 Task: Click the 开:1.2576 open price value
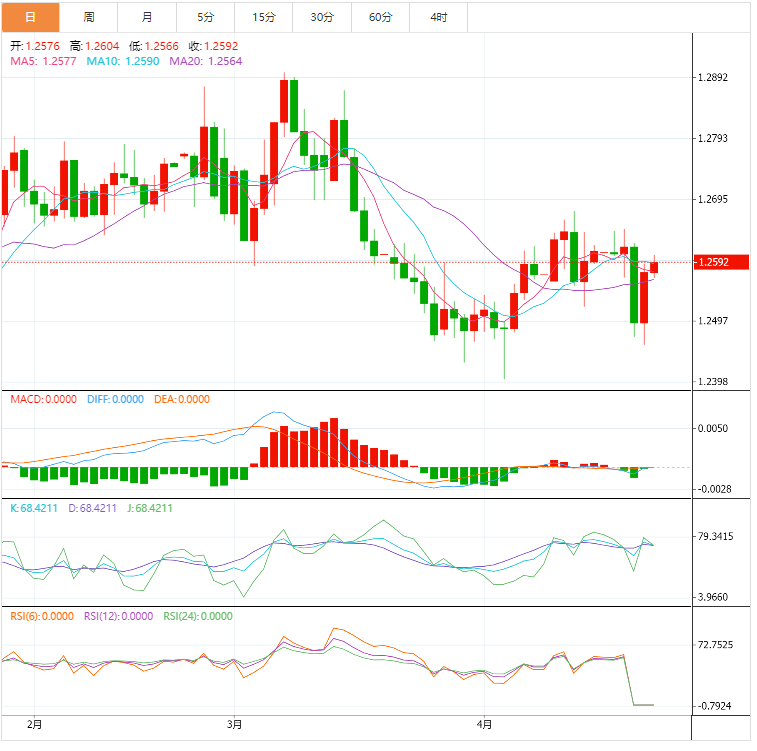pos(35,46)
